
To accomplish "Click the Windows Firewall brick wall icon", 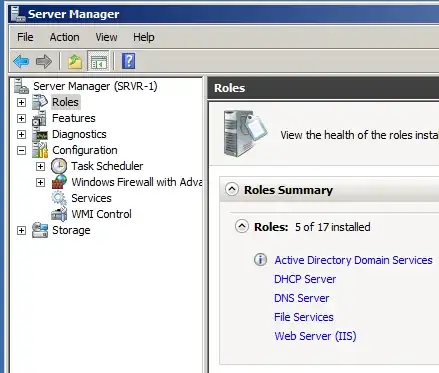I will [x=59, y=182].
